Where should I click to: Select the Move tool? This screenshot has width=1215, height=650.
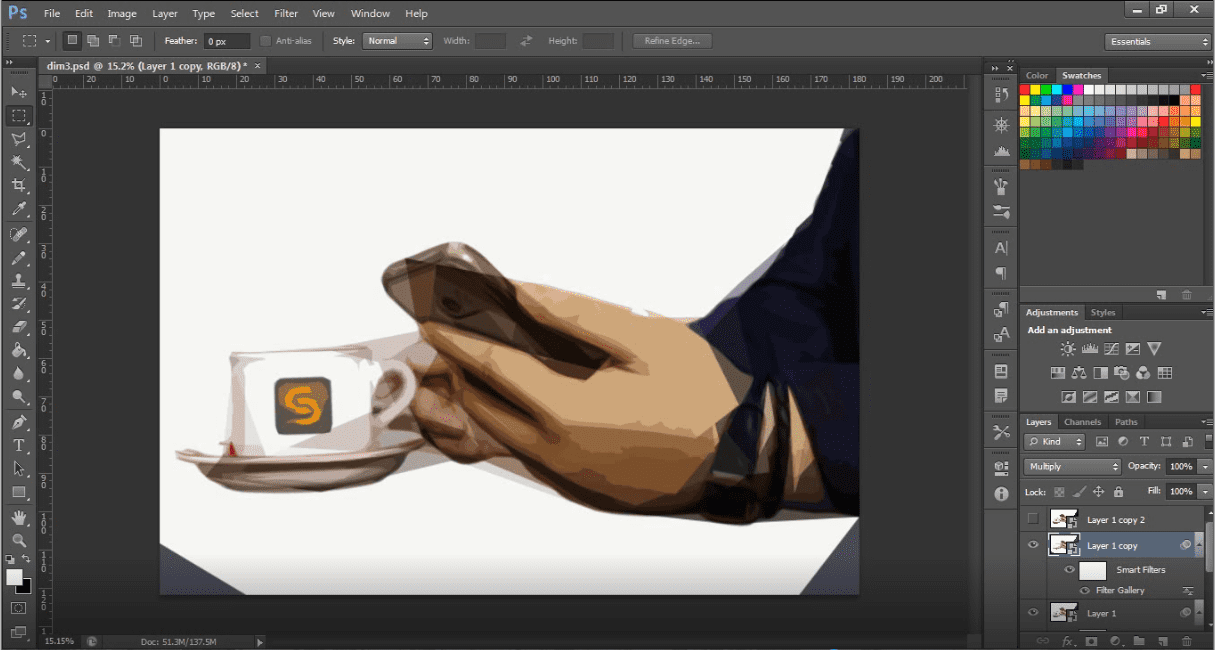[18, 92]
